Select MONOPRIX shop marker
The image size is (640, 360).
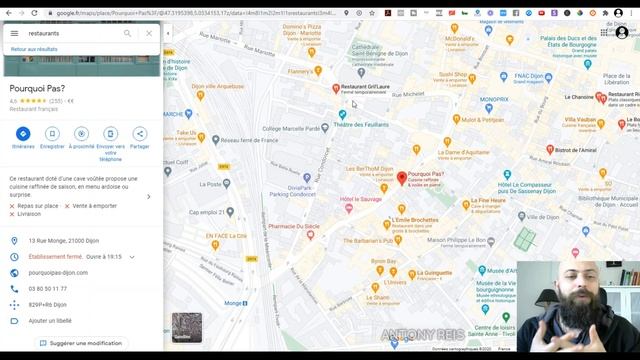tap(489, 109)
